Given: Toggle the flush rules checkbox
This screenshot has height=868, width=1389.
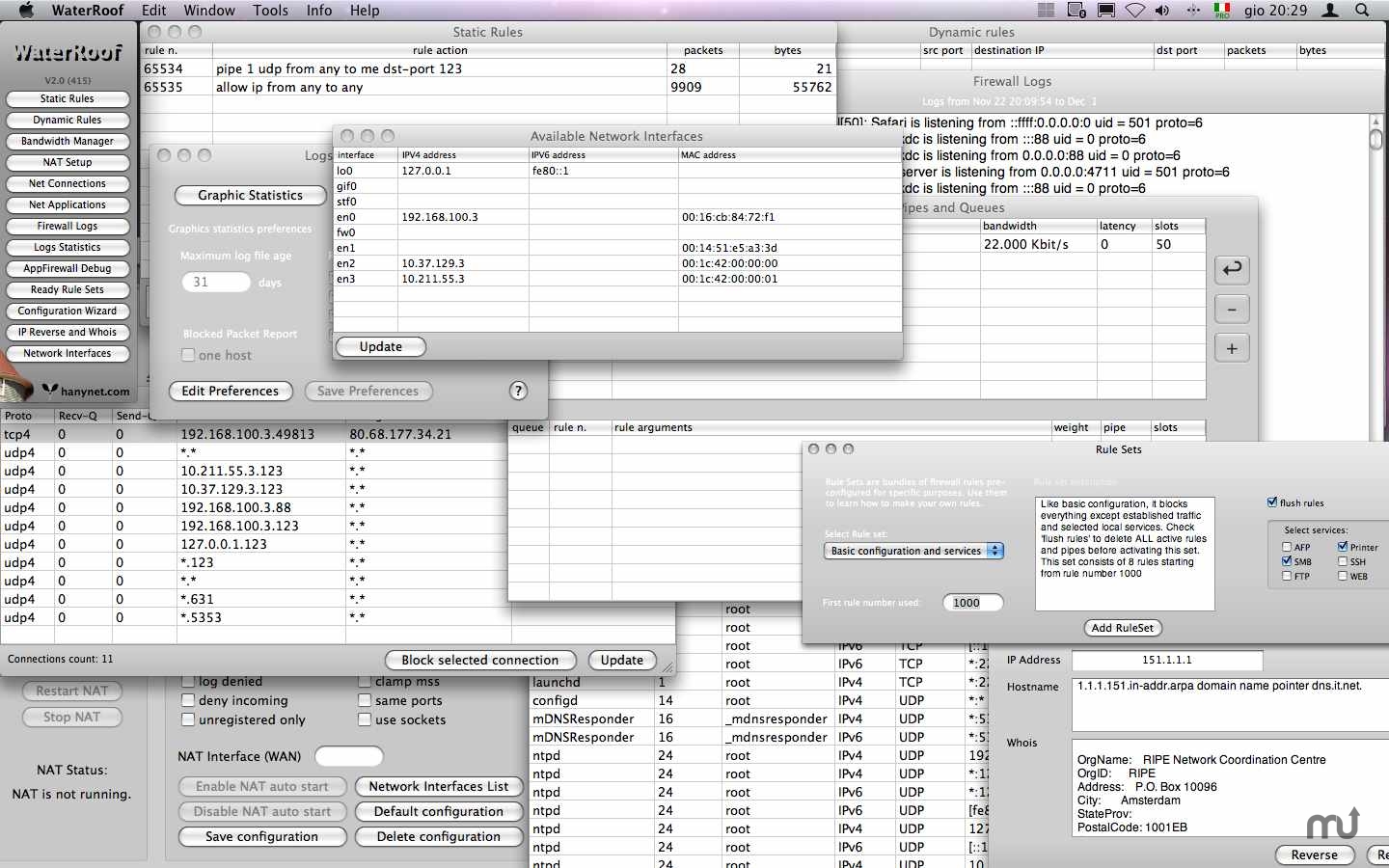Looking at the screenshot, I should tap(1272, 502).
